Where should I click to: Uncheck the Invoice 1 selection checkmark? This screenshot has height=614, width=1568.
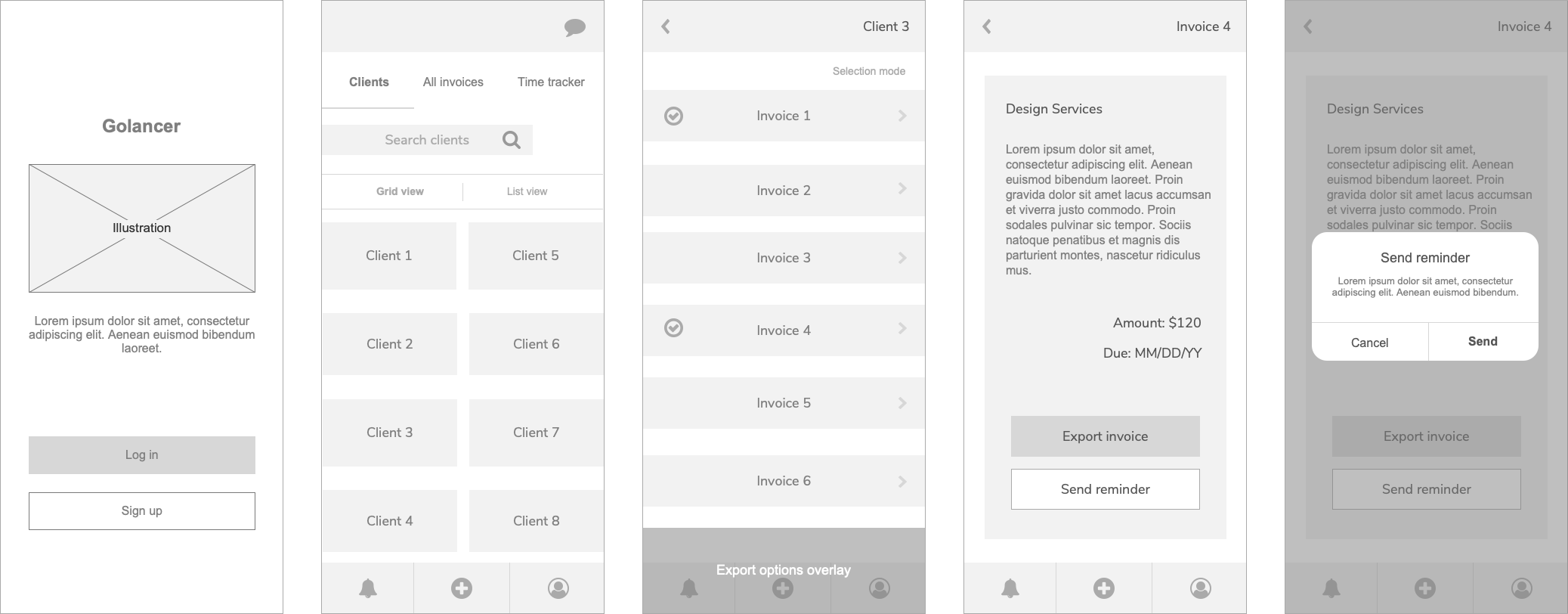coord(673,116)
